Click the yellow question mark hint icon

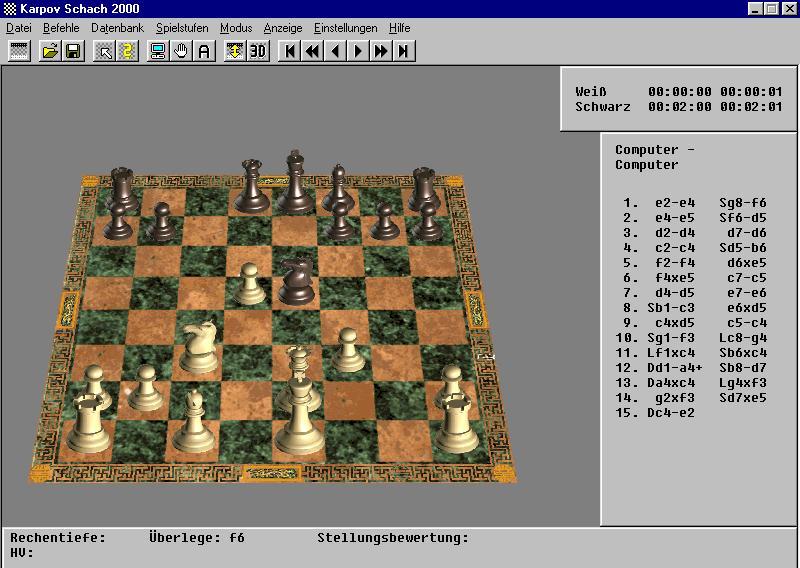(x=127, y=51)
